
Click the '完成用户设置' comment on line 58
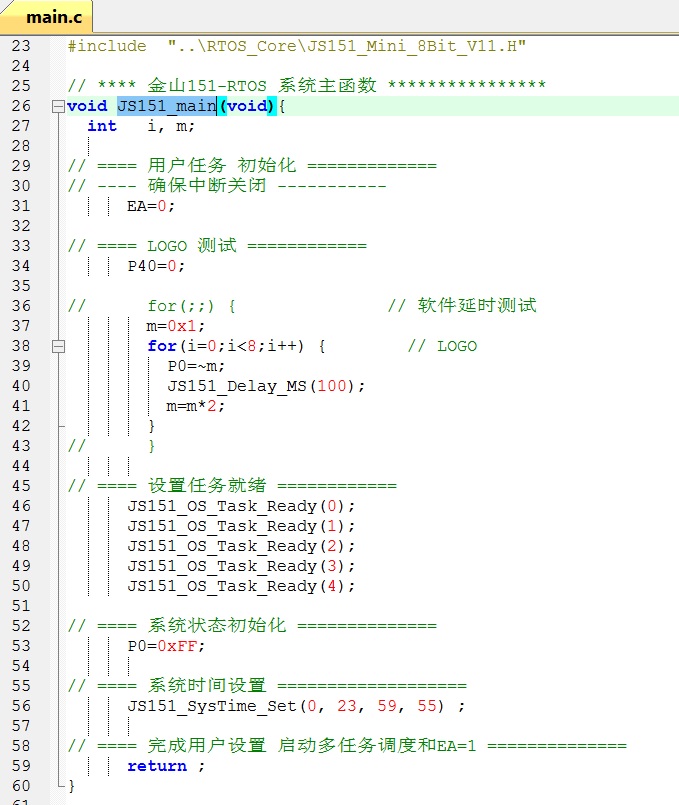coord(347,746)
